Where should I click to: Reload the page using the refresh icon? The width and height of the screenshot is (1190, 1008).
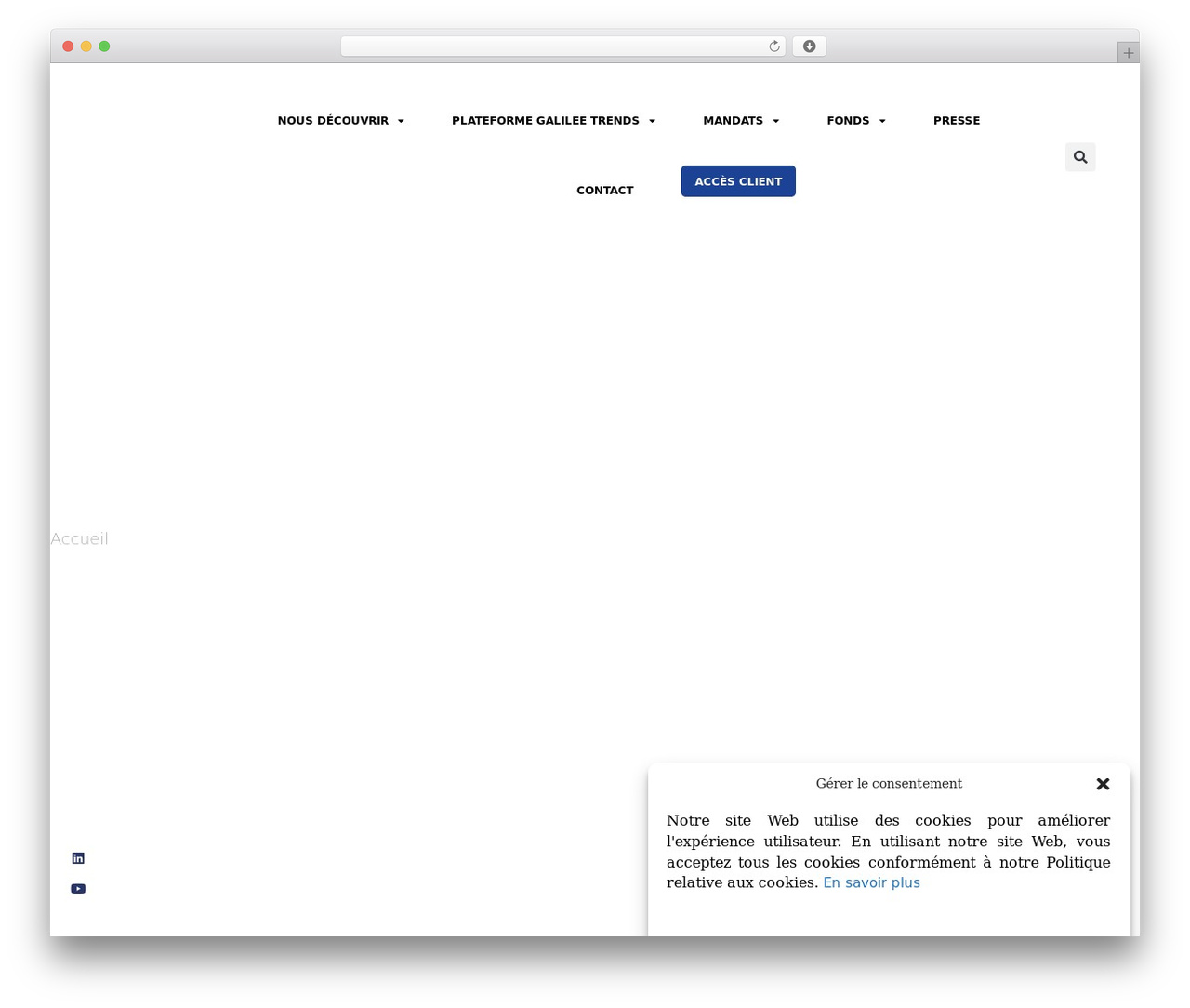tap(773, 46)
